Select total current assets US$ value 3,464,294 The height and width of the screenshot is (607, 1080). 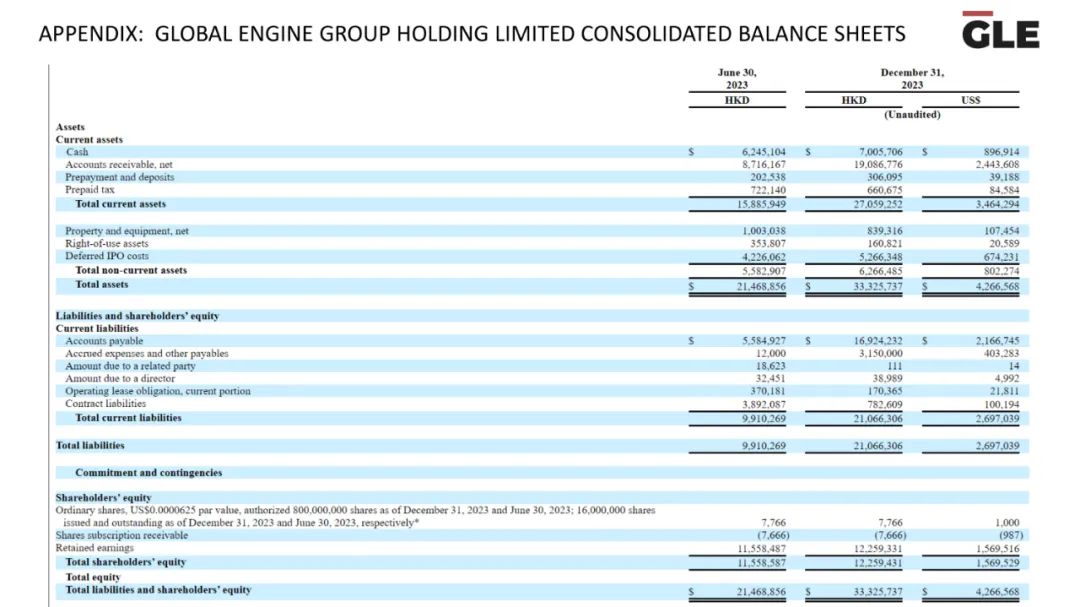tap(997, 204)
